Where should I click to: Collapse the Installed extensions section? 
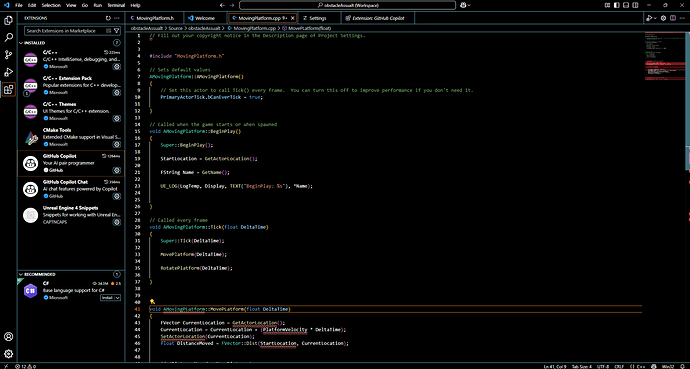[21, 43]
